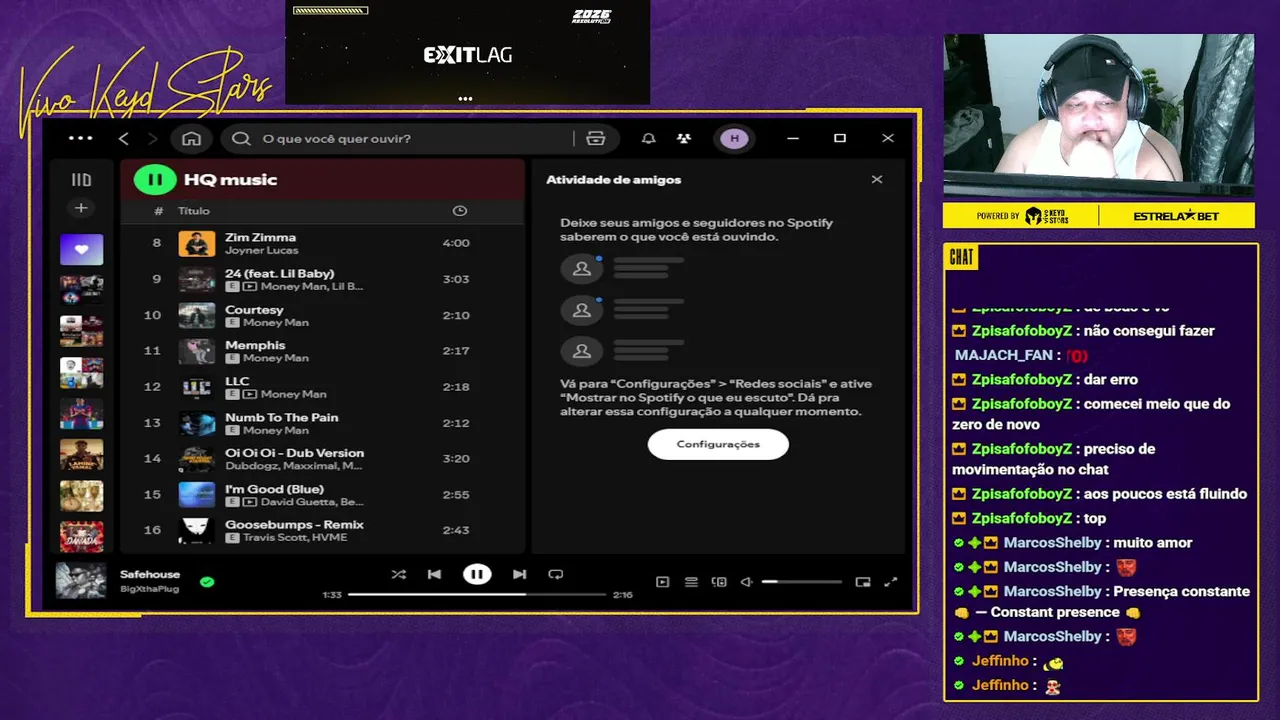Open the notifications bell
This screenshot has width=1280, height=720.
(648, 138)
